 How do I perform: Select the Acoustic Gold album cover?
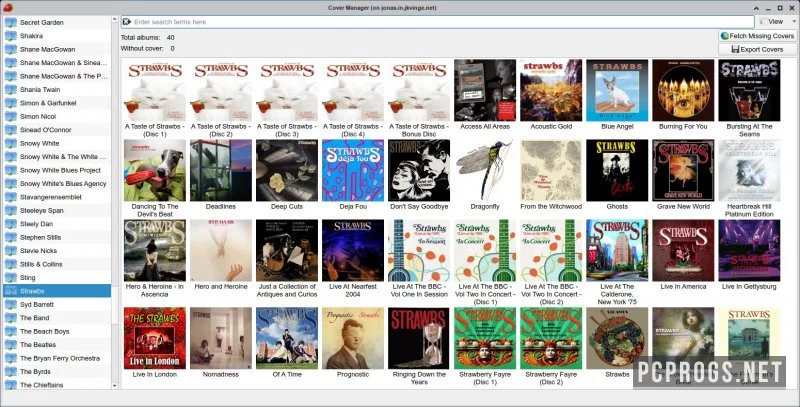551,90
